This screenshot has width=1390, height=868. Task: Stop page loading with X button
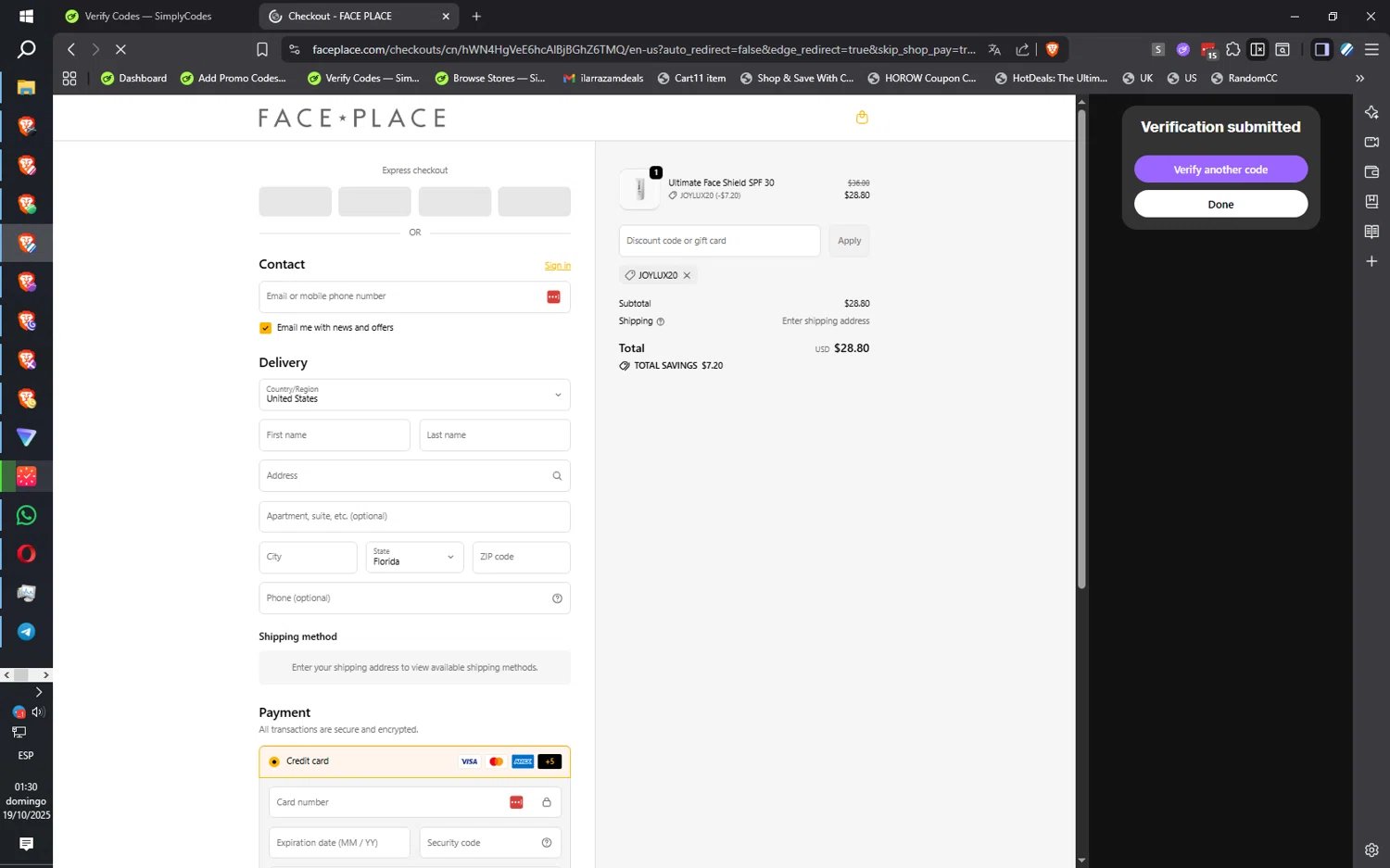[x=120, y=49]
